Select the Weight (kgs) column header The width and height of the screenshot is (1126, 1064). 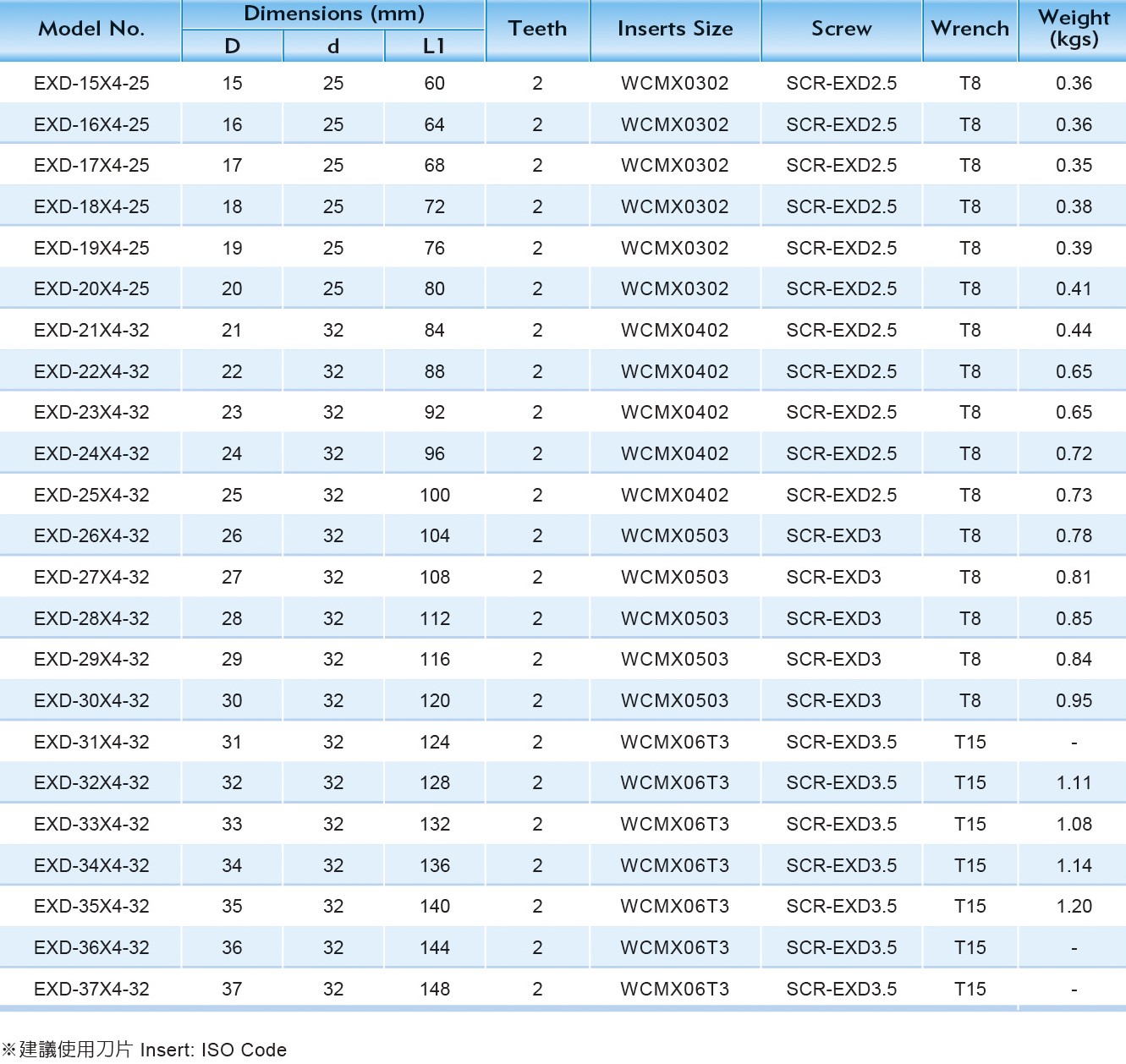1073,29
